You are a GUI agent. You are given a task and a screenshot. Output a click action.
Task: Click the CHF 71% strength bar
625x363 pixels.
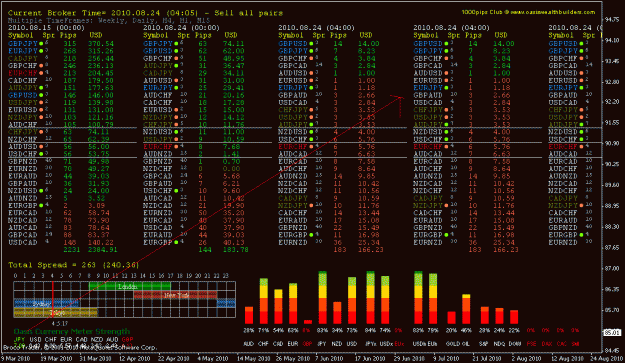pos(263,301)
